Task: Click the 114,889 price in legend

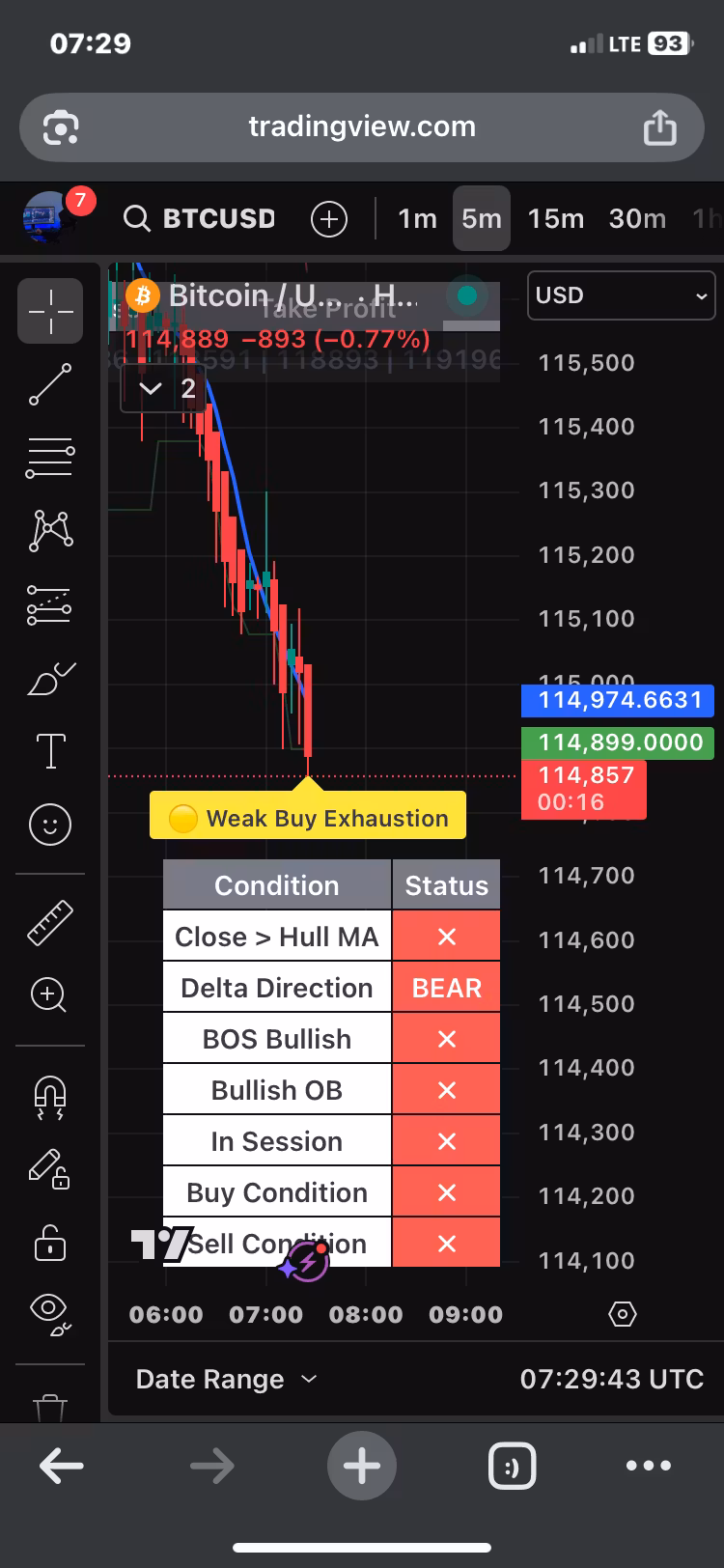Action: [178, 340]
